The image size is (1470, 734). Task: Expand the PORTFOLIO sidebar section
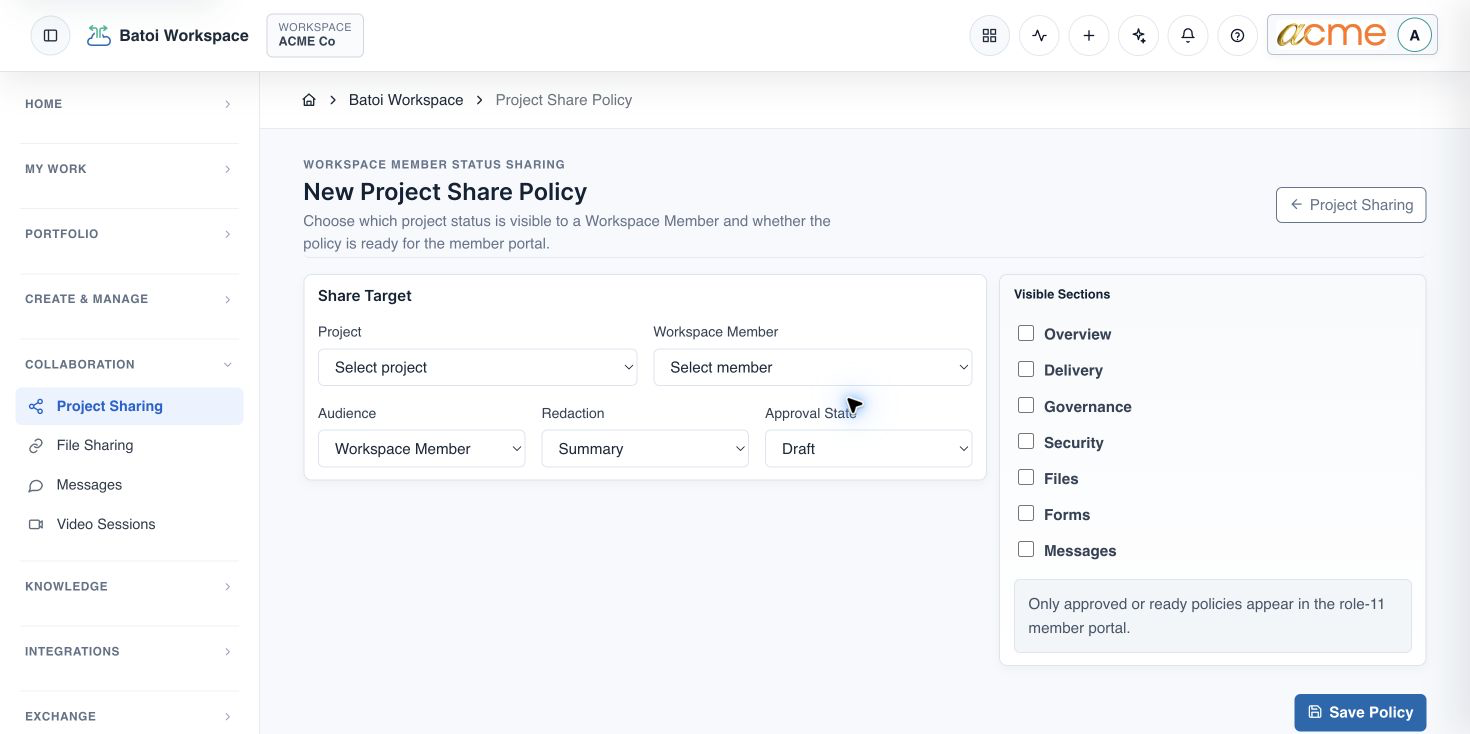[130, 234]
